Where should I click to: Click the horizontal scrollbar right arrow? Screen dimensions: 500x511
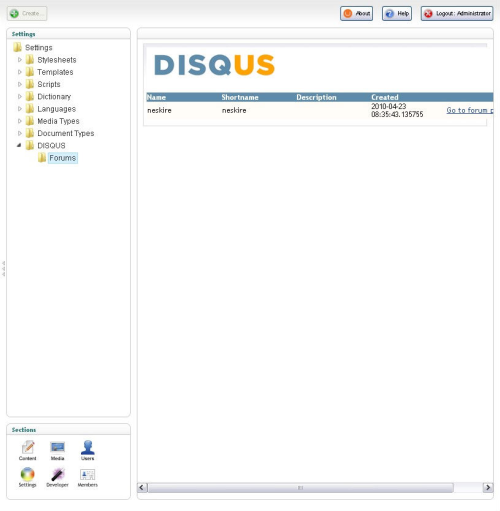488,488
